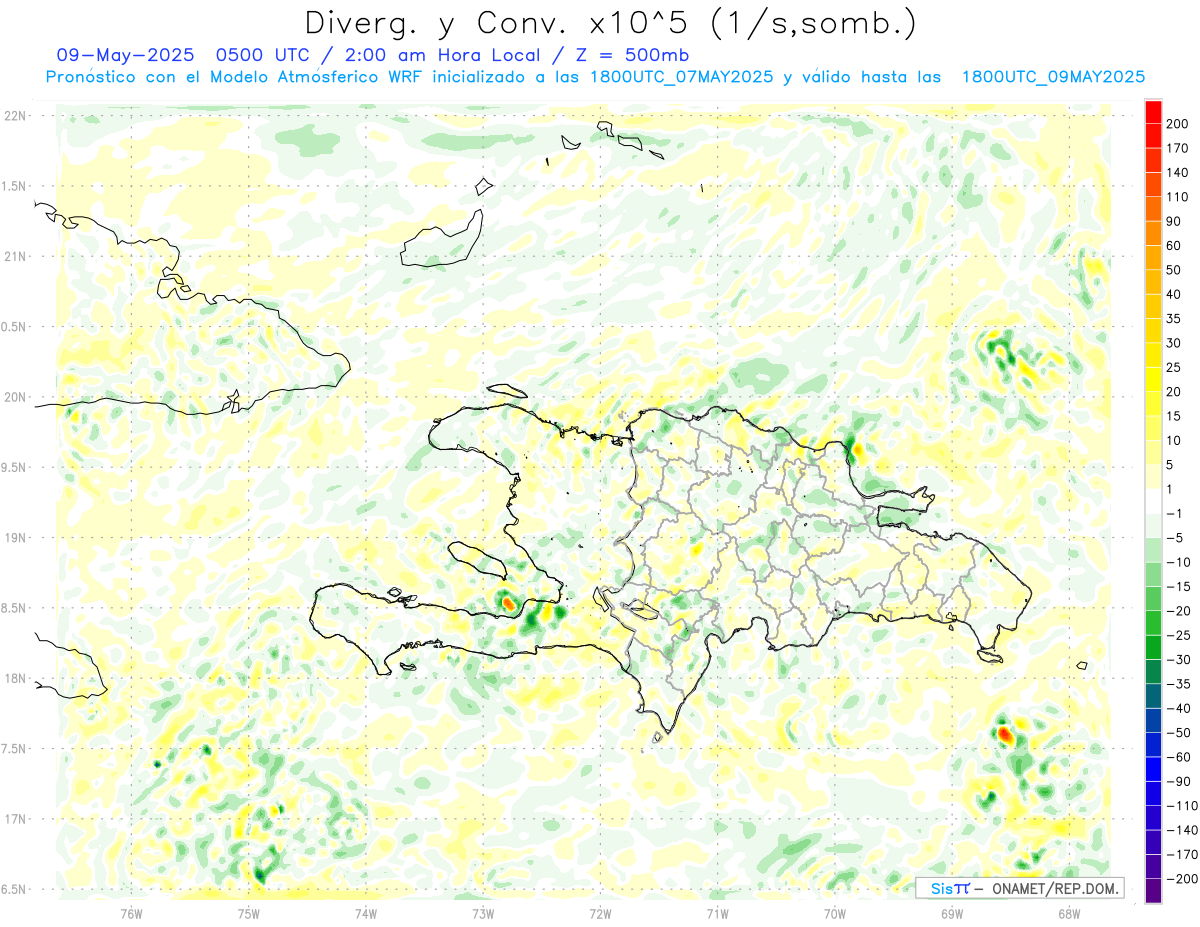Click the '1800UTC_07MAY2025' initialization time
The width and height of the screenshot is (1200, 927).
pyautogui.click(x=681, y=77)
